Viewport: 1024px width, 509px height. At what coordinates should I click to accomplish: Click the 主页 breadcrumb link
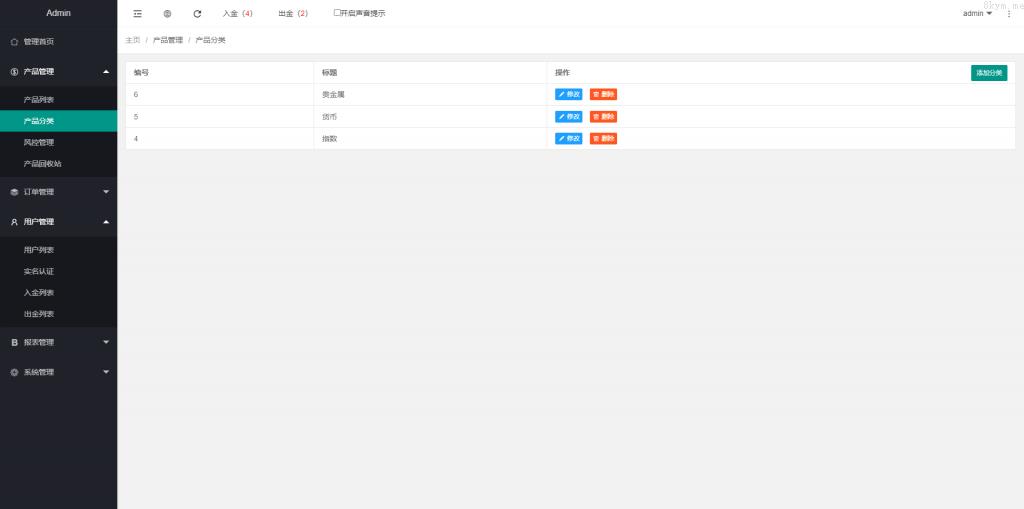pos(133,40)
